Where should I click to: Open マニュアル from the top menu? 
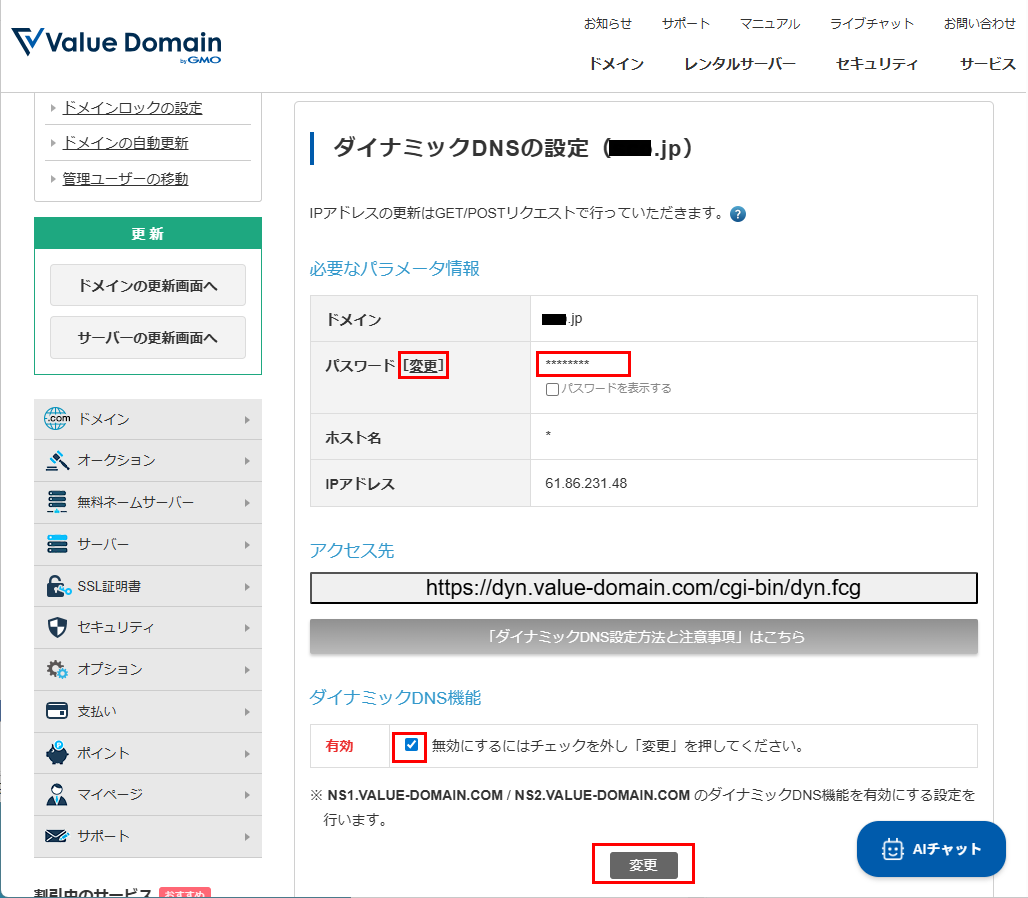coord(769,22)
